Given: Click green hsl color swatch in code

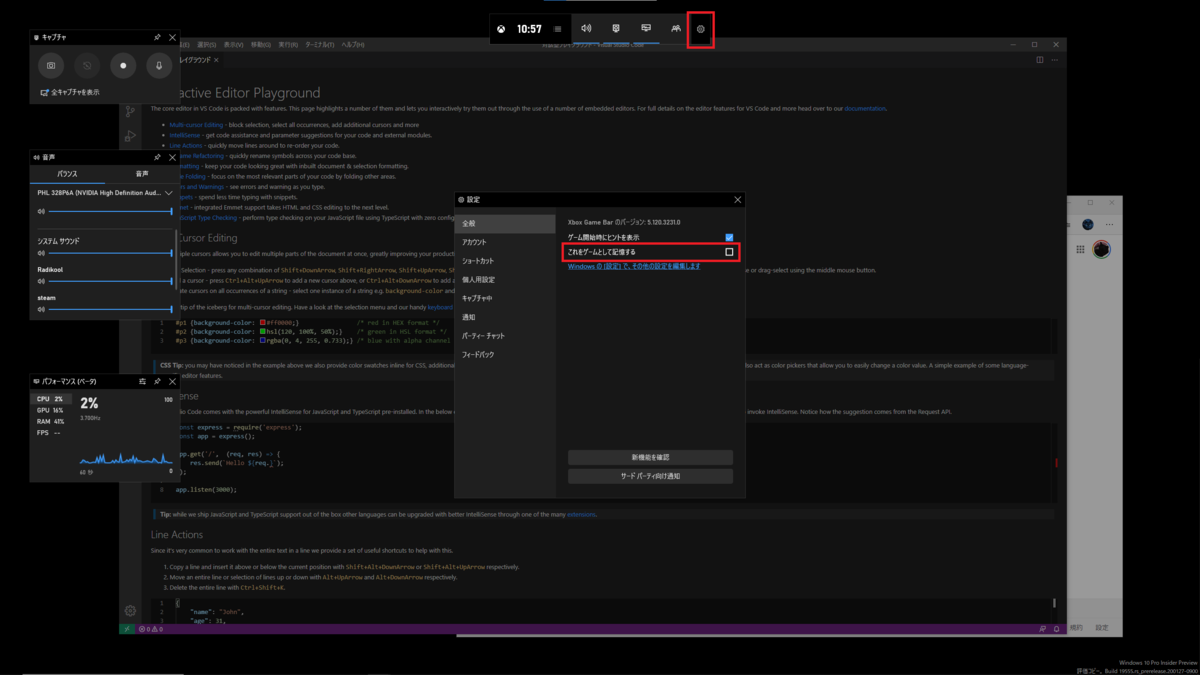Looking at the screenshot, I should coord(263,332).
